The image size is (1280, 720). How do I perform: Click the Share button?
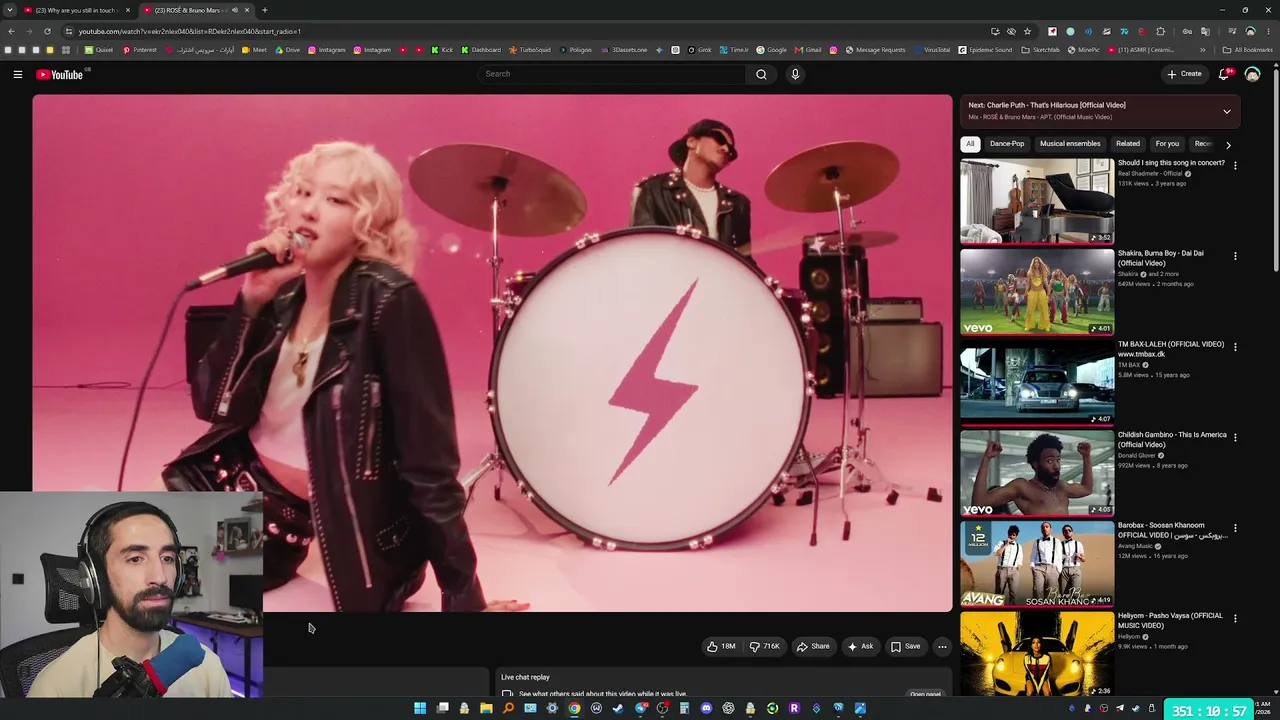[813, 646]
